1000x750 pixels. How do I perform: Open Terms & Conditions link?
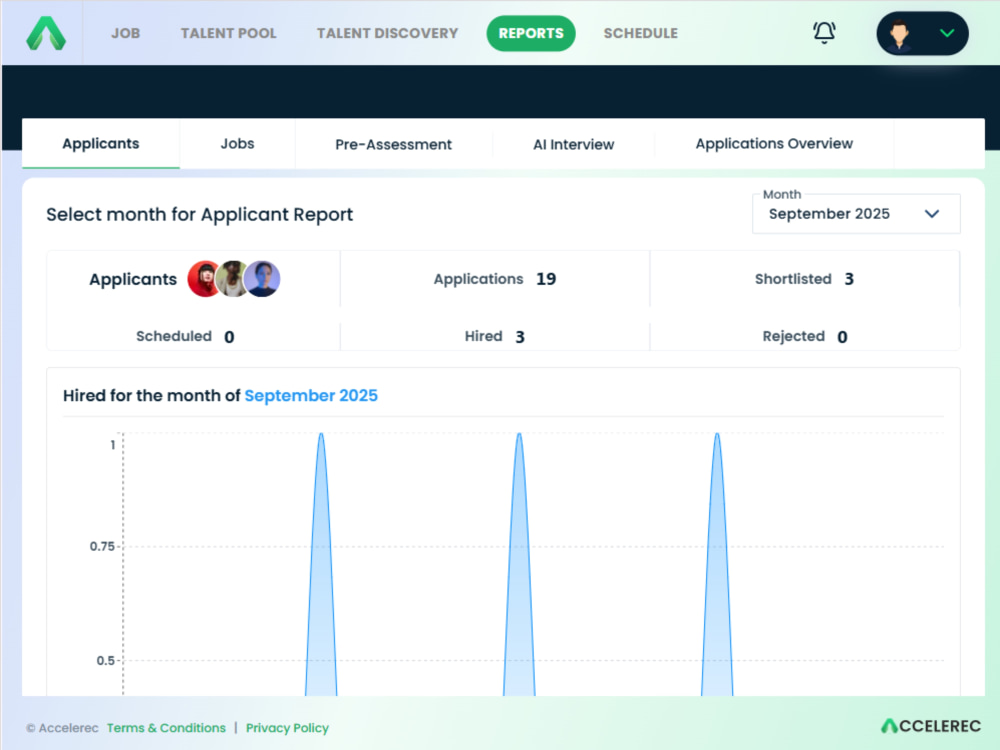166,728
